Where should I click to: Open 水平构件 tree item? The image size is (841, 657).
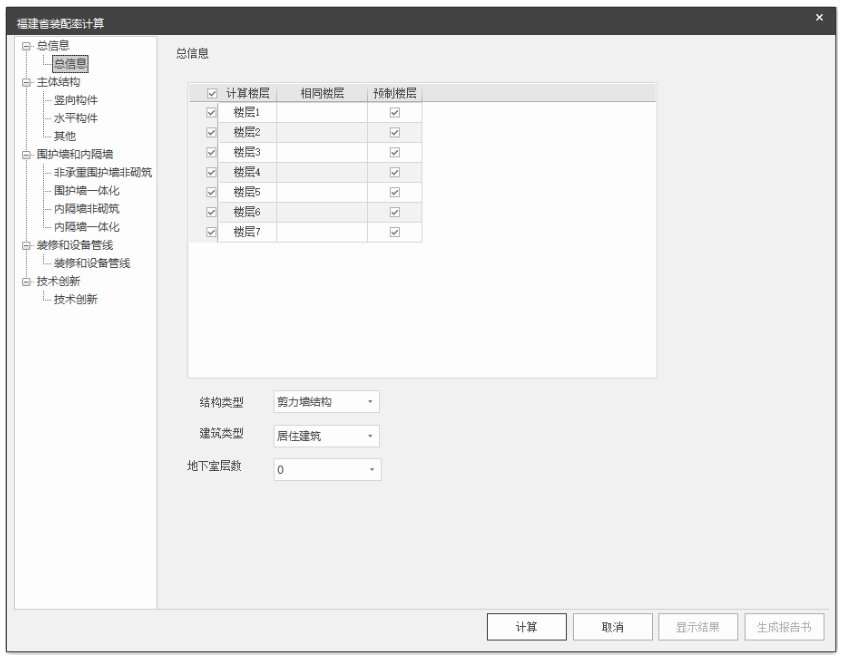[76, 118]
